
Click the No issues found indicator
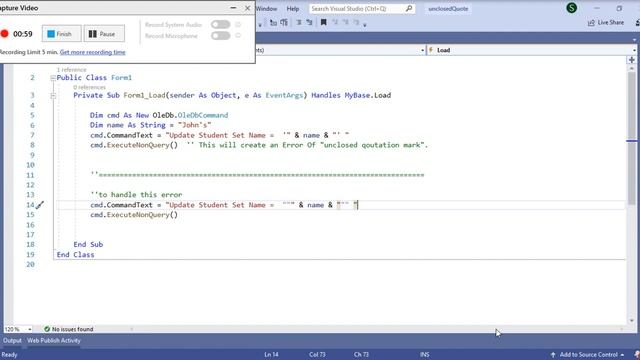point(69,329)
